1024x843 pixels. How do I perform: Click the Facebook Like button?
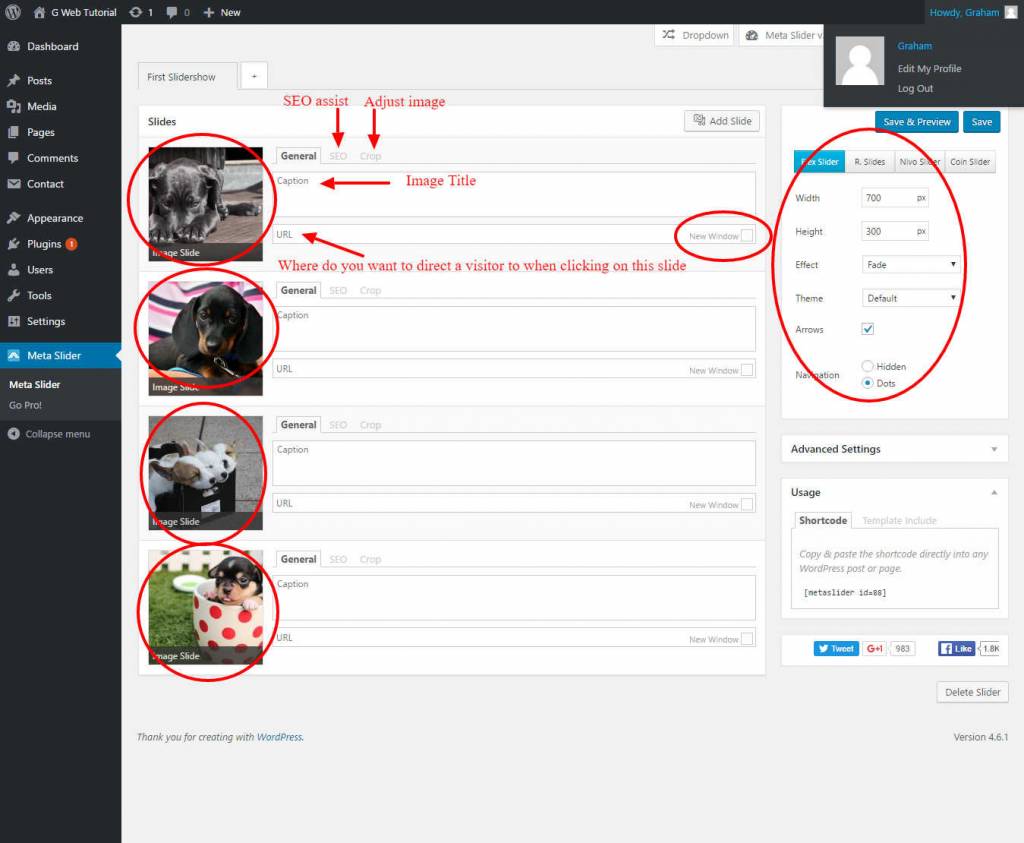pos(956,648)
